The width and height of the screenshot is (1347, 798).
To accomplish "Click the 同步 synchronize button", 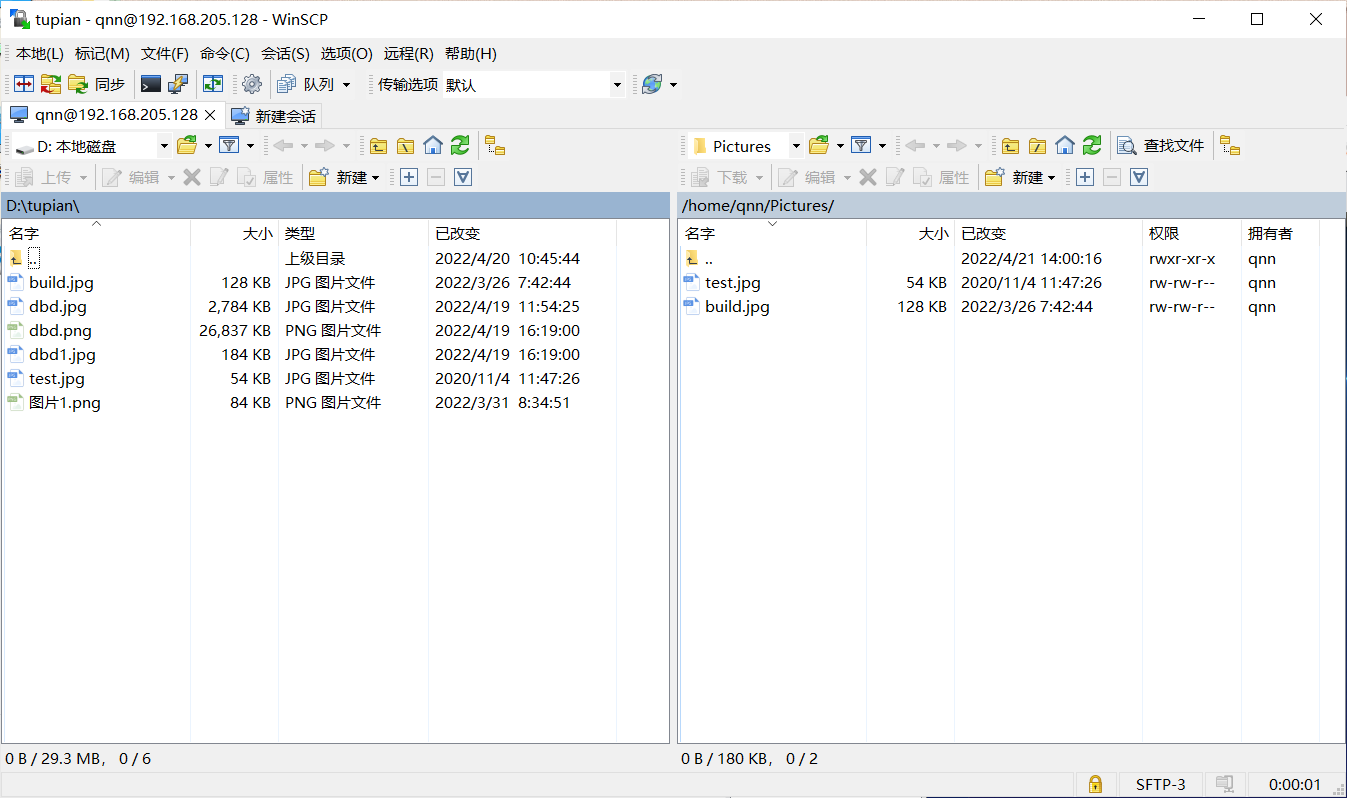I will pos(98,85).
